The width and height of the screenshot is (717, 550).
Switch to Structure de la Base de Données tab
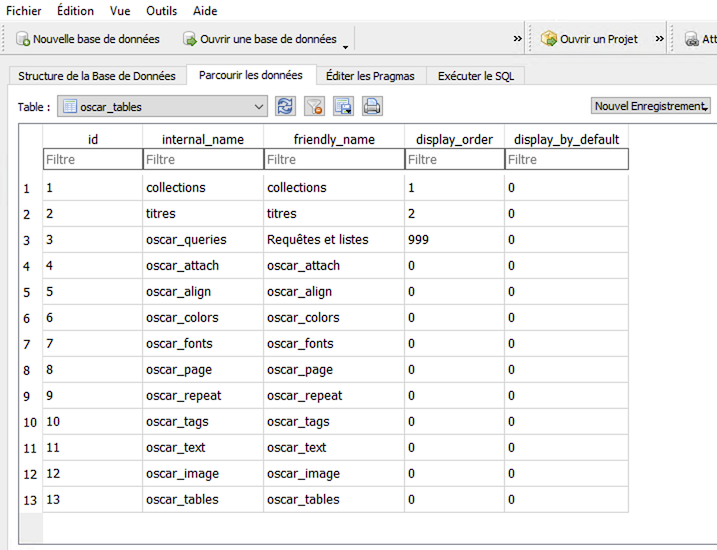97,76
